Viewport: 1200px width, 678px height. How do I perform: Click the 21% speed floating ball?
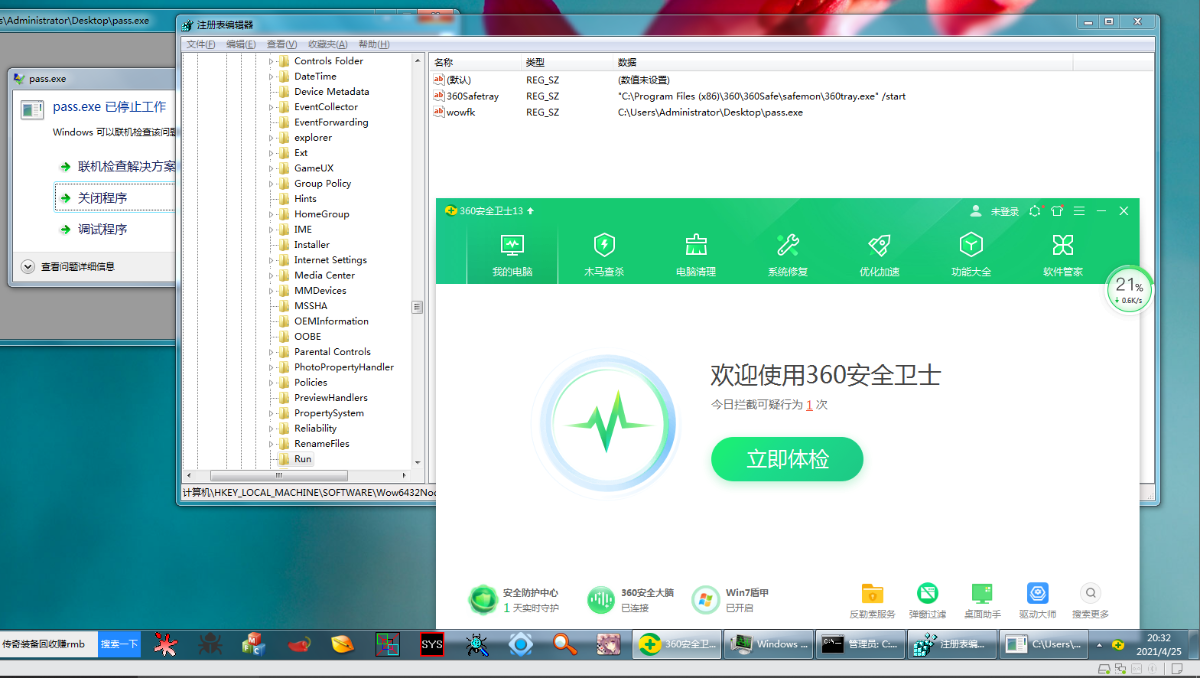[x=1129, y=290]
